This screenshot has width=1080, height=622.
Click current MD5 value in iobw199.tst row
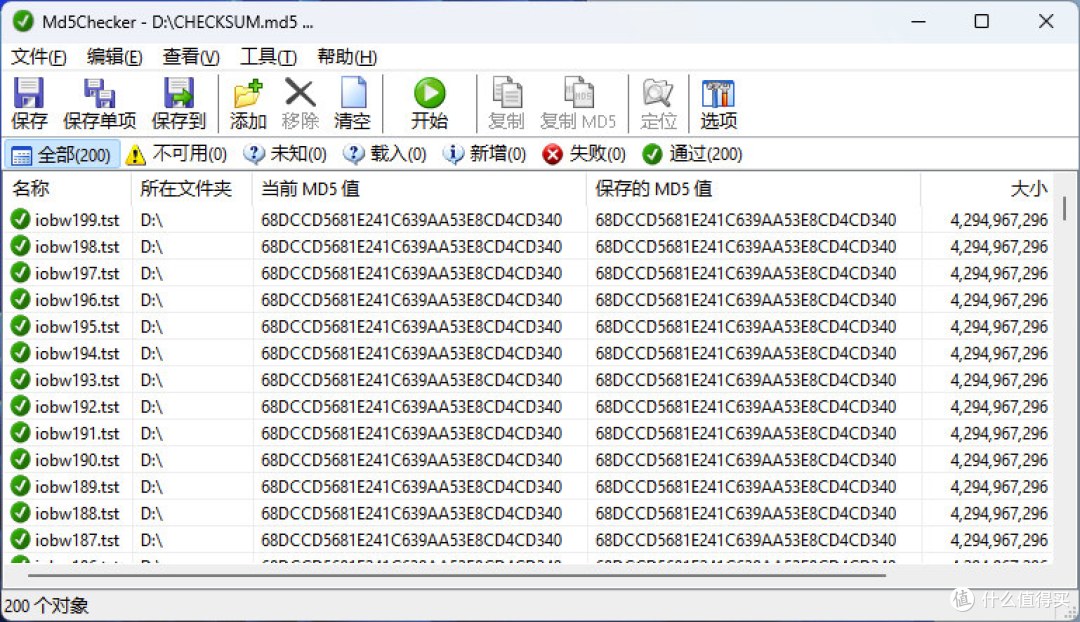411,220
